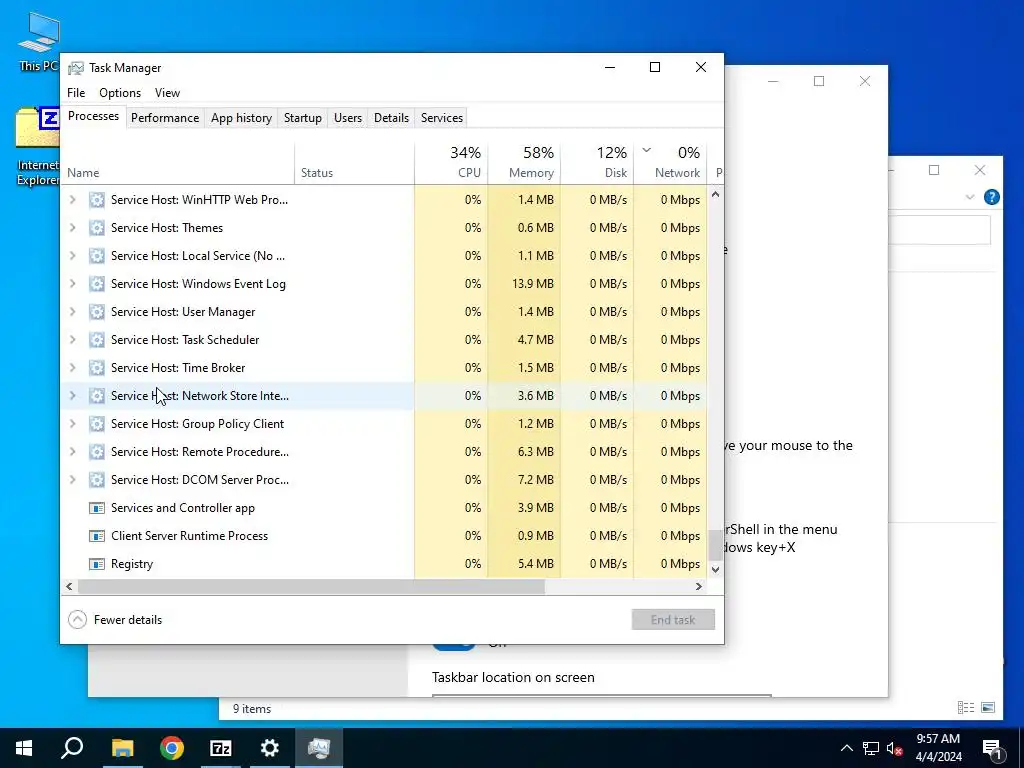Viewport: 1024px width, 768px height.
Task: Sort processes by Network column
Action: pyautogui.click(x=671, y=163)
